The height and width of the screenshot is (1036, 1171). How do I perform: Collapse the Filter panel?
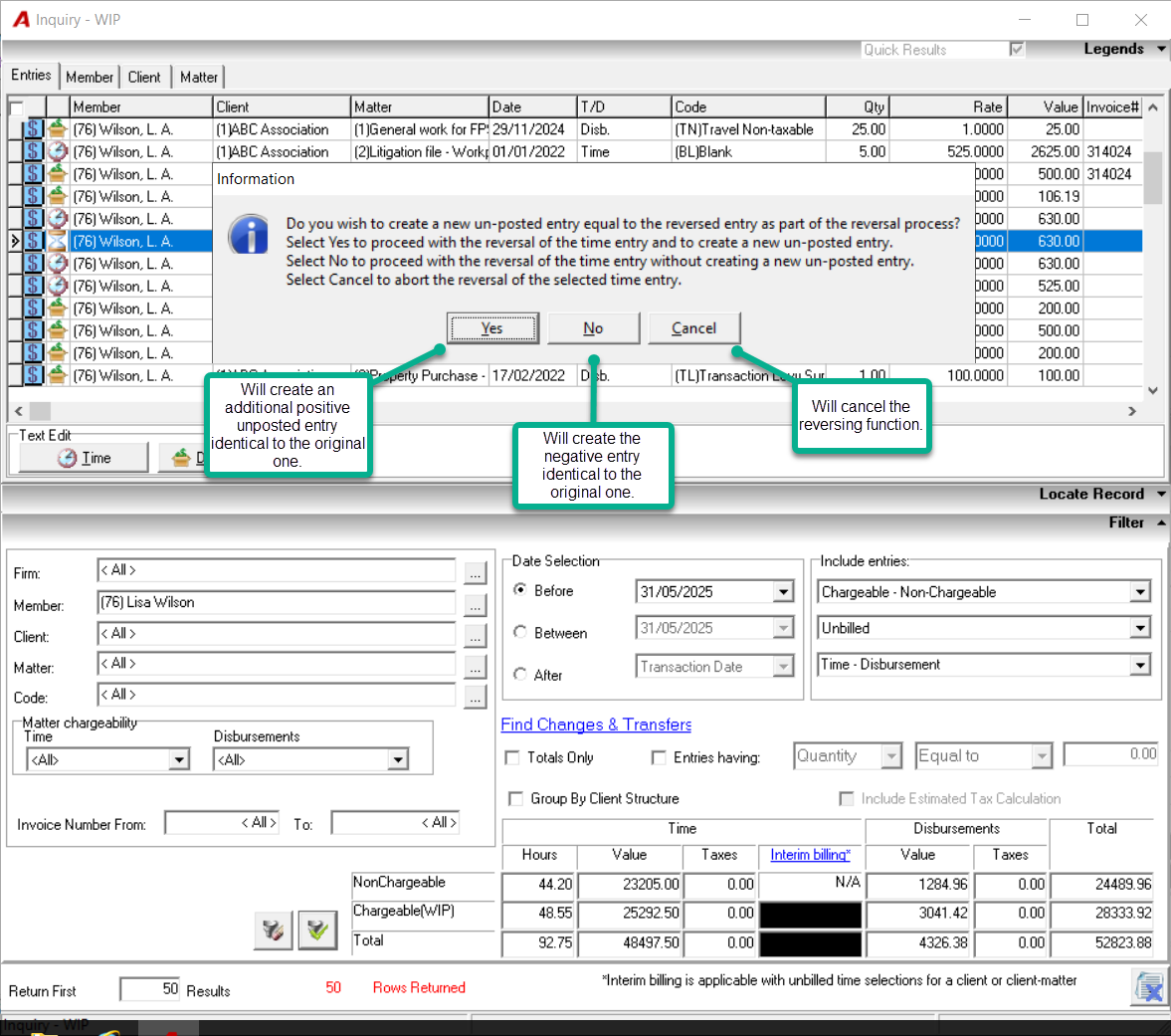[x=1161, y=522]
